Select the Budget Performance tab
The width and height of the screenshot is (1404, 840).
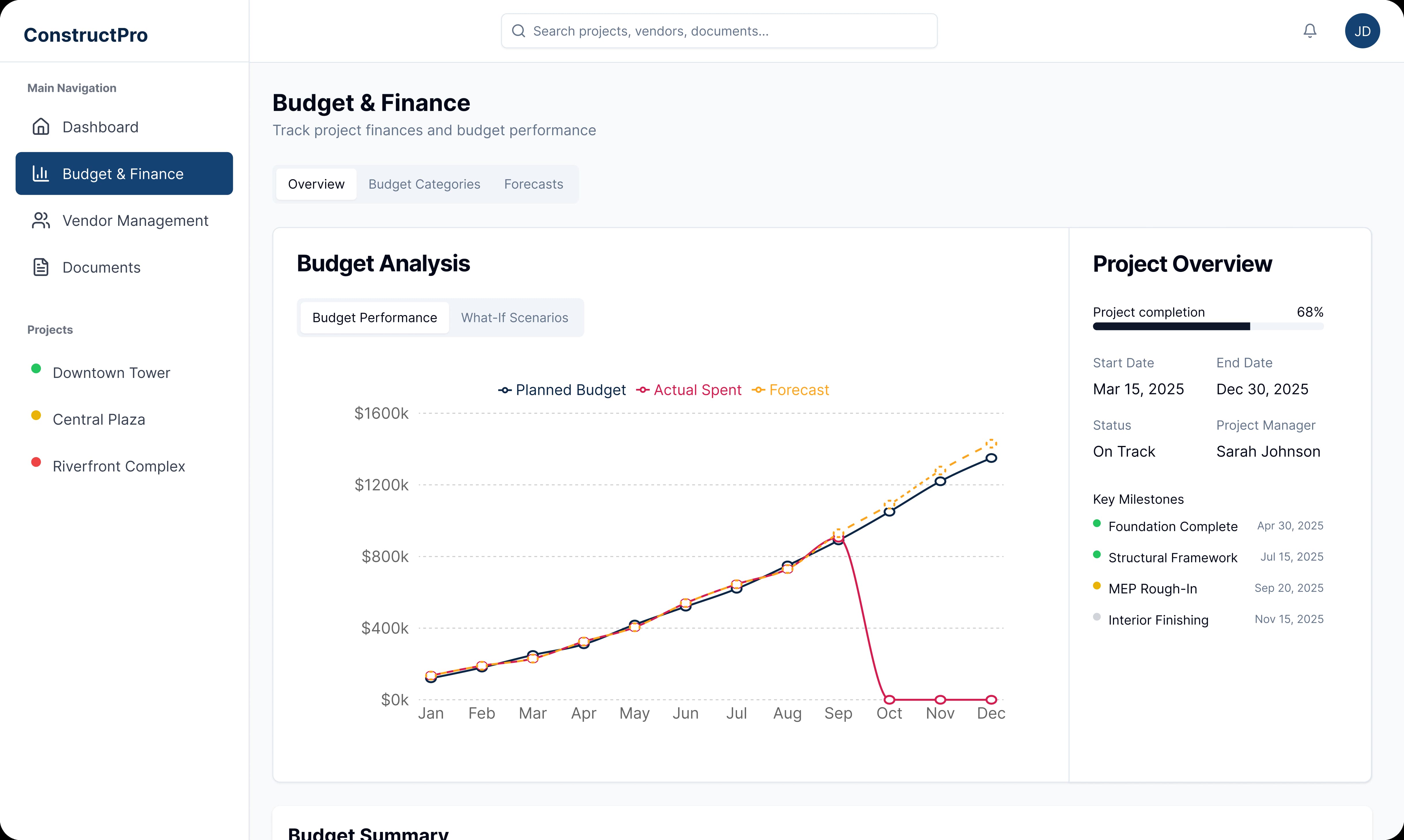(374, 318)
